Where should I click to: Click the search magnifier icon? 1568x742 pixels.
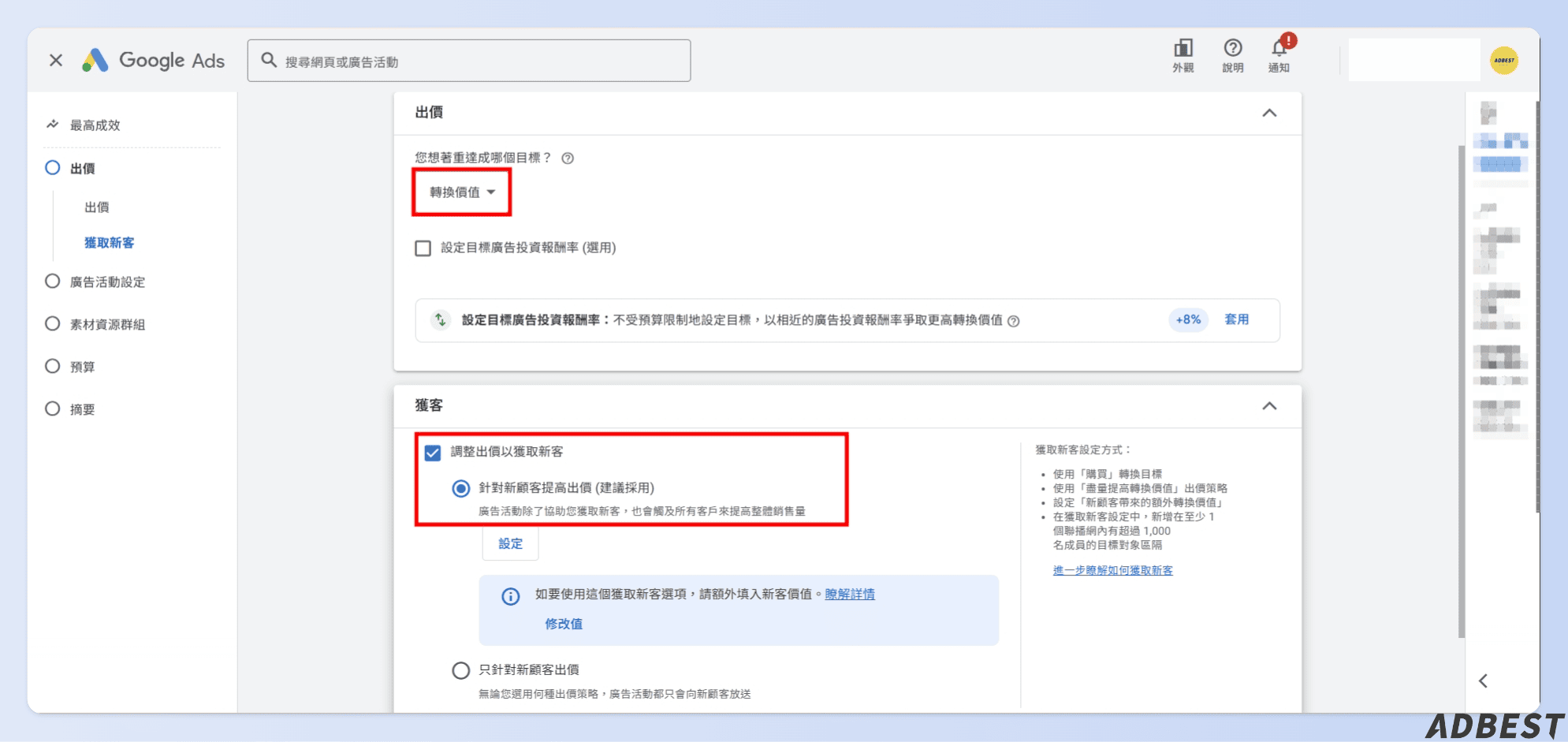tap(269, 60)
